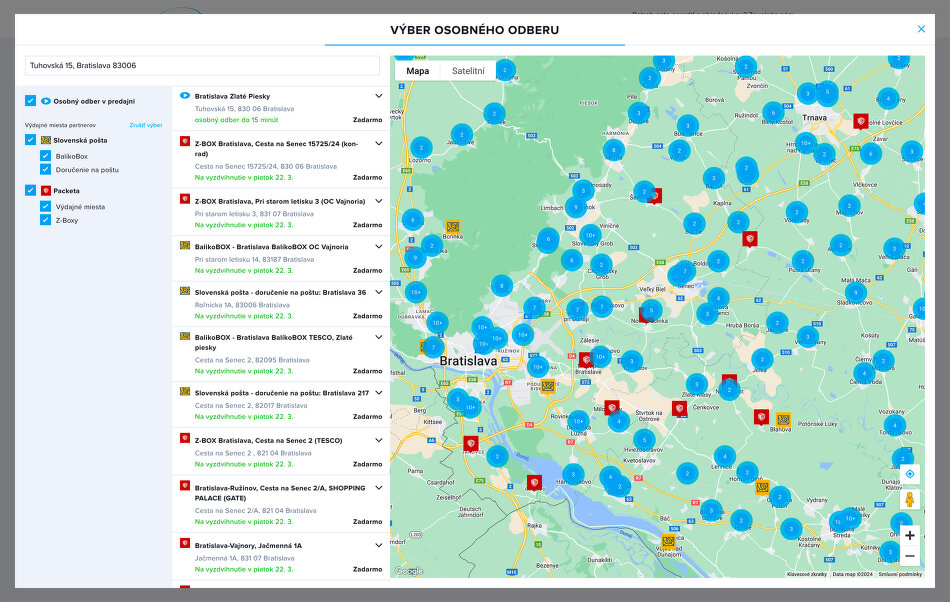Click the Google logo on the map
This screenshot has width=950, height=602.
coord(408,571)
